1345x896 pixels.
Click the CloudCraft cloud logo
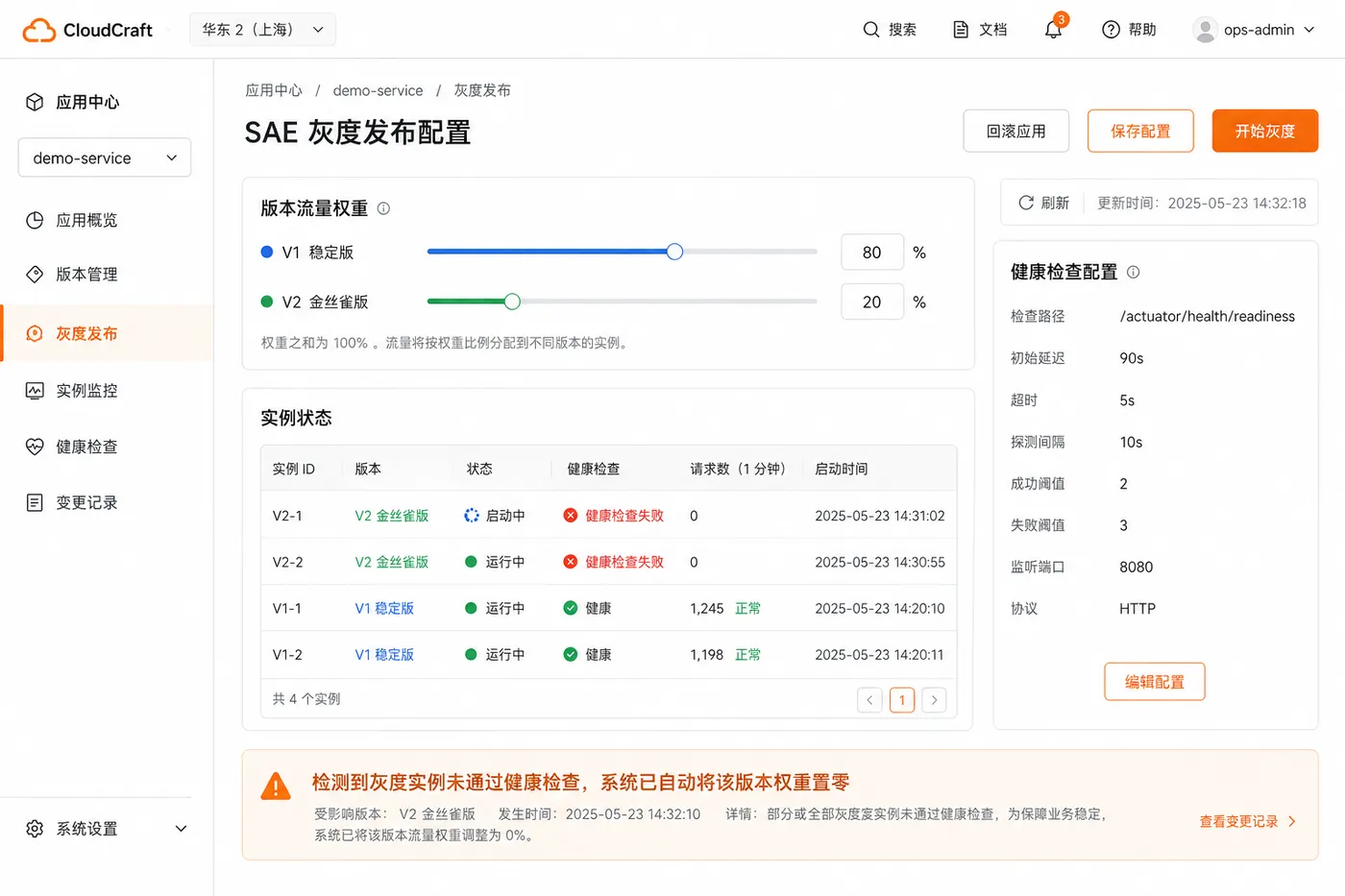pyautogui.click(x=39, y=30)
